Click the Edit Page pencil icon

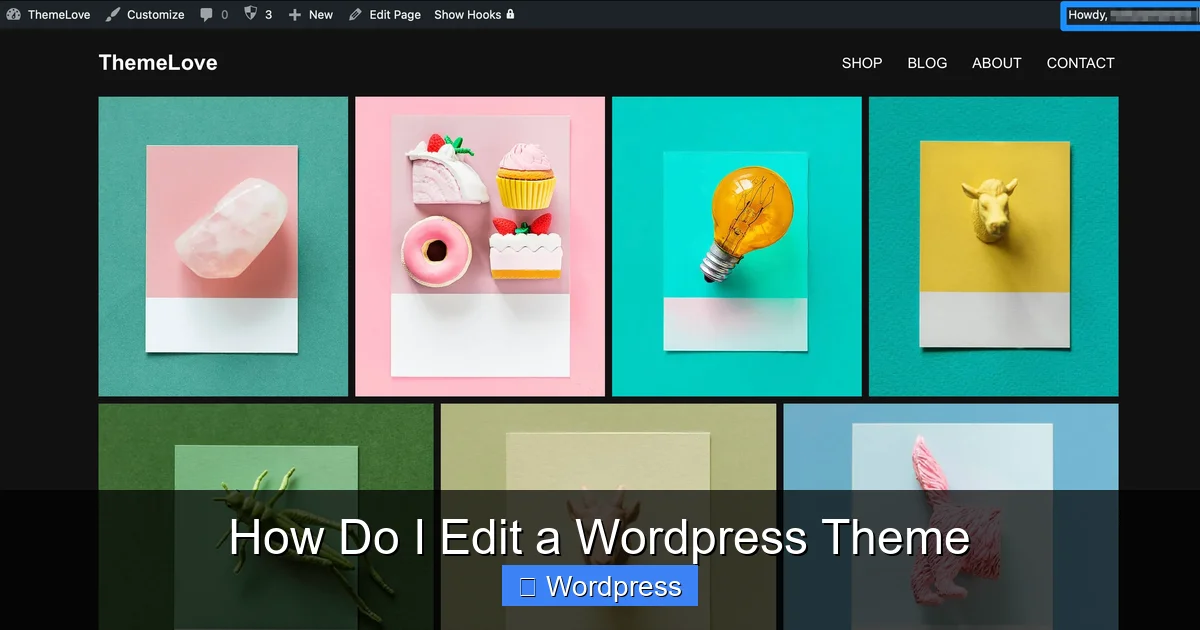356,14
